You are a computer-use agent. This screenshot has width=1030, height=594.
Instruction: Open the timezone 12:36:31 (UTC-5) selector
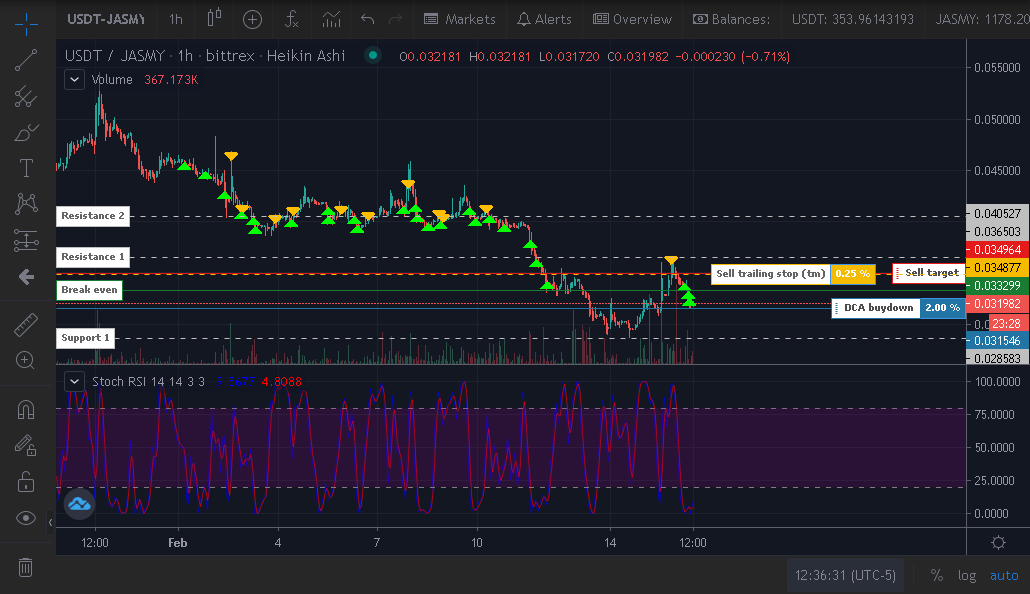click(845, 576)
